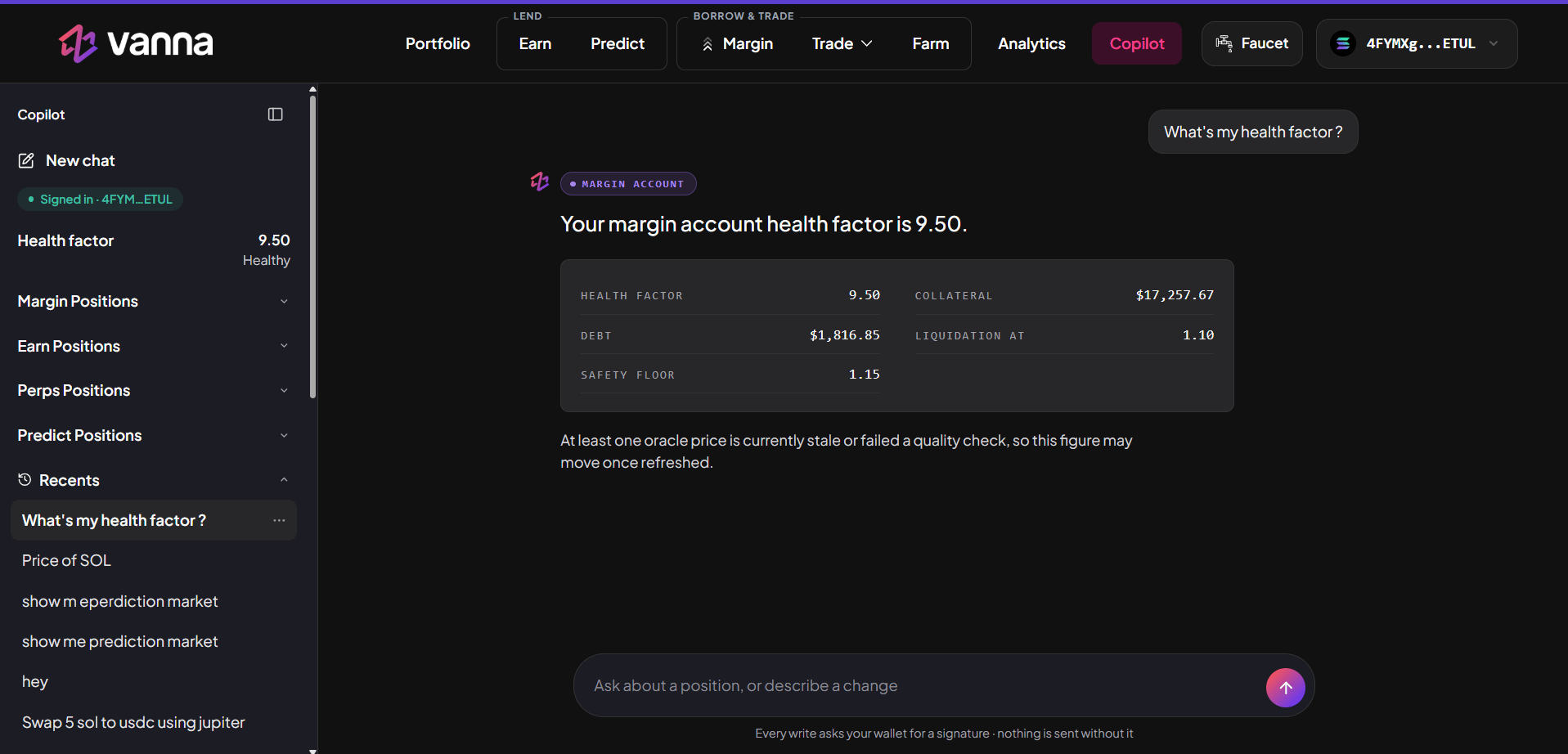Image resolution: width=1568 pixels, height=754 pixels.
Task: Open the Earn page
Action: coord(535,43)
